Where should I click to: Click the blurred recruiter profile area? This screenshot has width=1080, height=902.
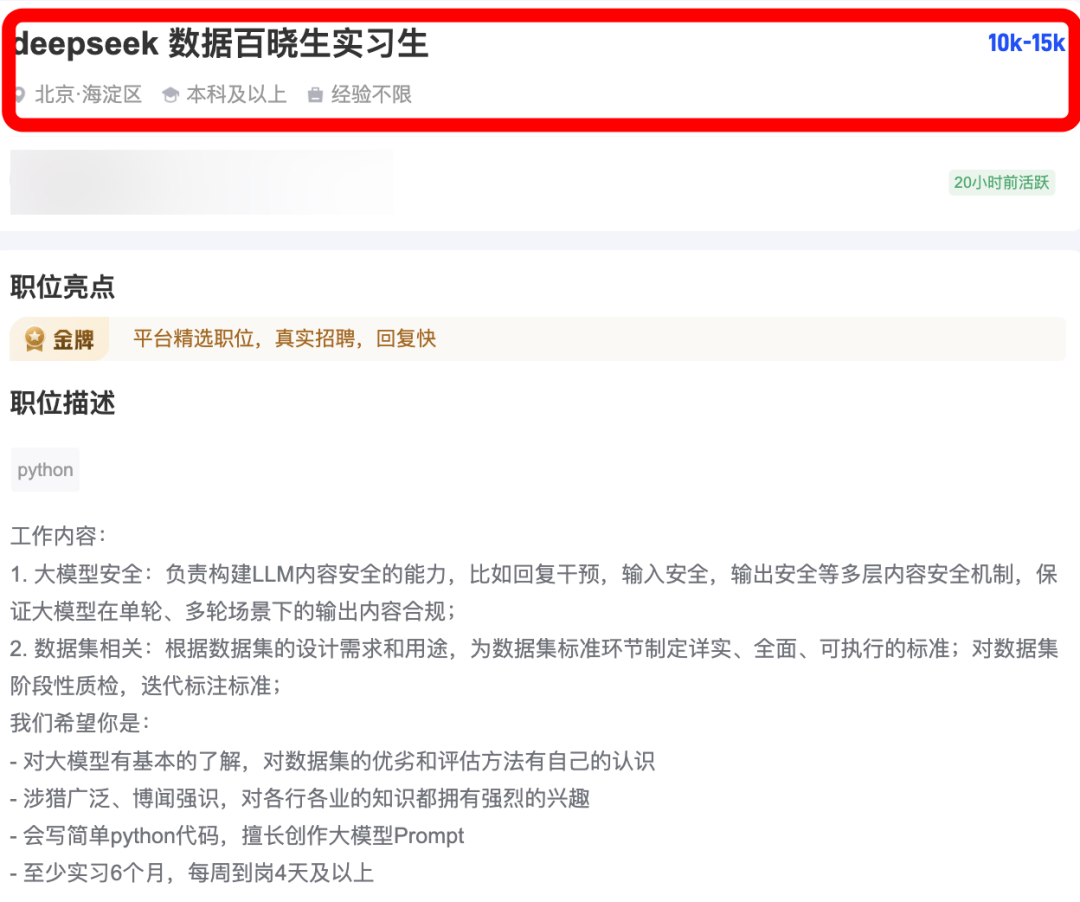click(x=202, y=182)
